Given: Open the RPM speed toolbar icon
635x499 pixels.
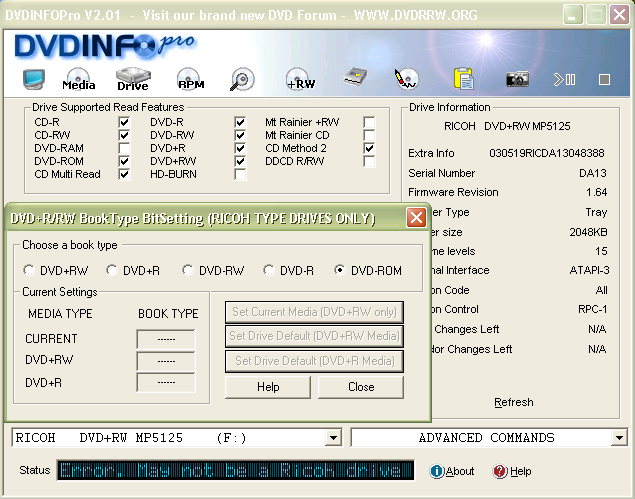Looking at the screenshot, I should (190, 79).
